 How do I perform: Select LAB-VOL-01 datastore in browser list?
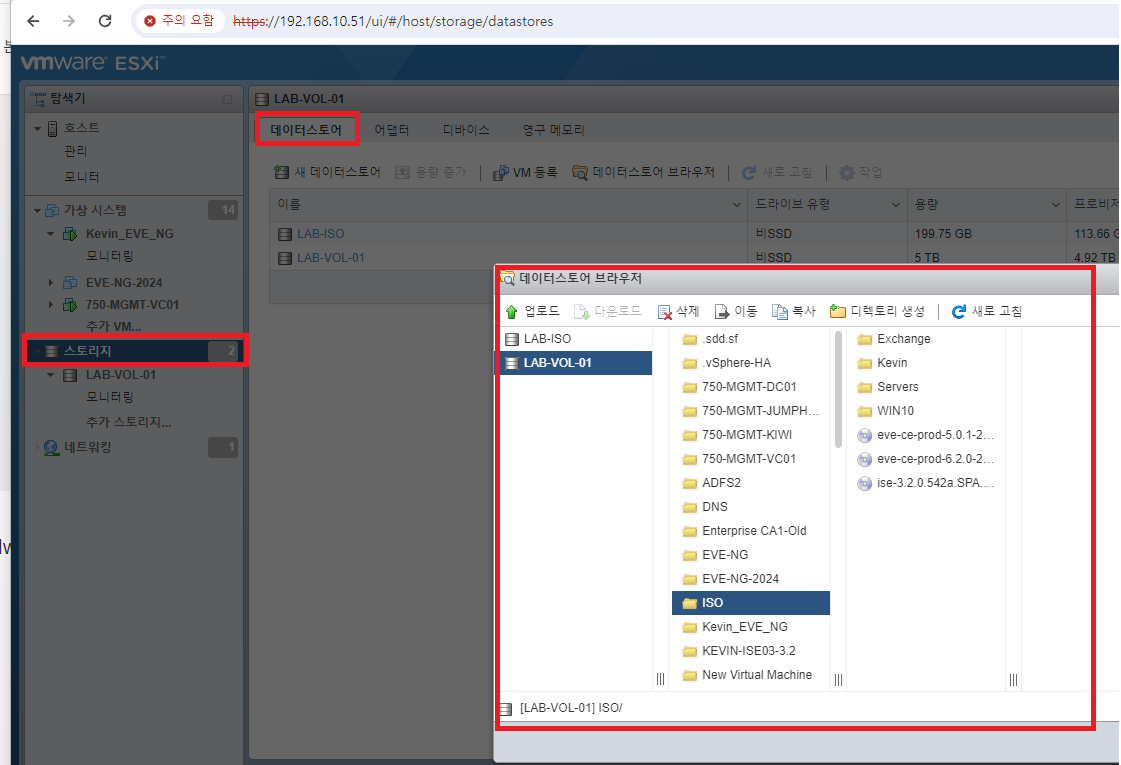point(576,363)
